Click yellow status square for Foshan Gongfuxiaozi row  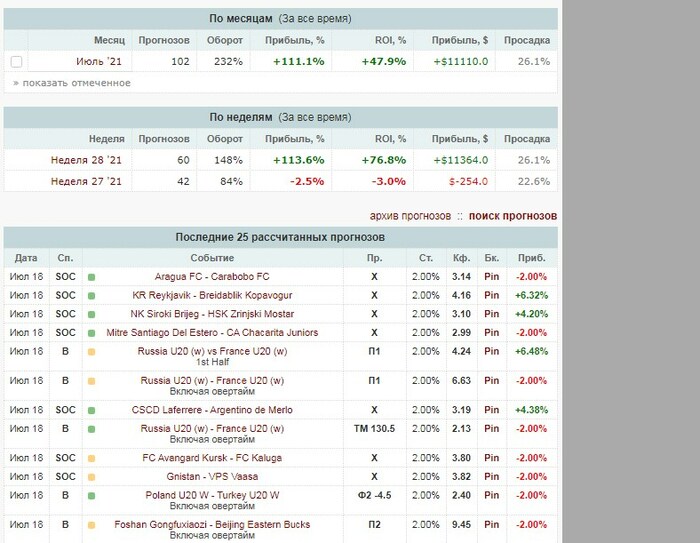92,525
